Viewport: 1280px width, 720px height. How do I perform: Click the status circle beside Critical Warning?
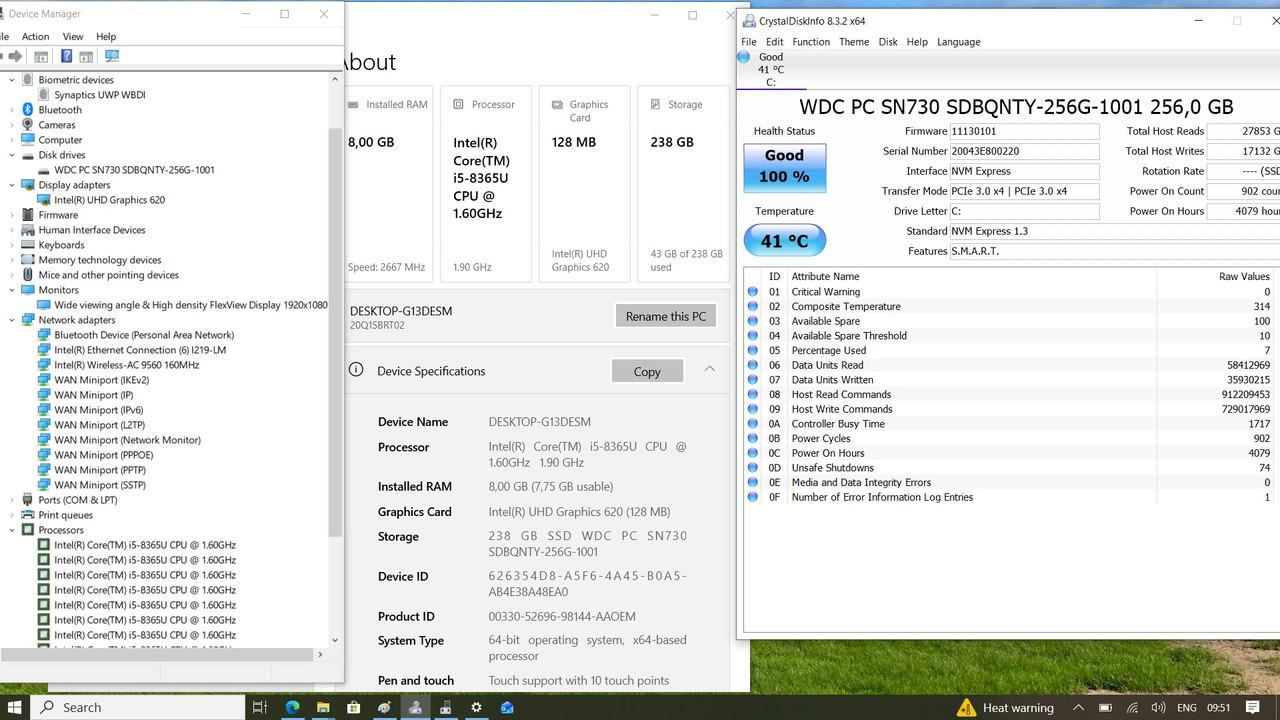click(753, 292)
